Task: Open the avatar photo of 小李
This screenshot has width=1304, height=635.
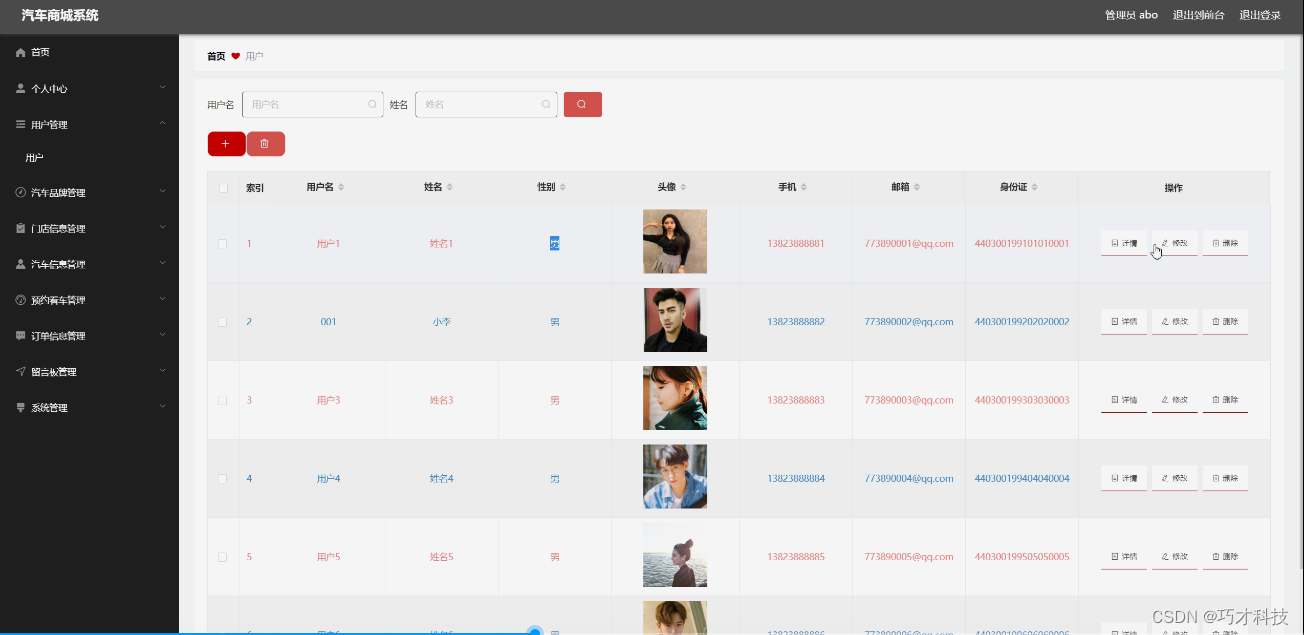Action: tap(675, 320)
